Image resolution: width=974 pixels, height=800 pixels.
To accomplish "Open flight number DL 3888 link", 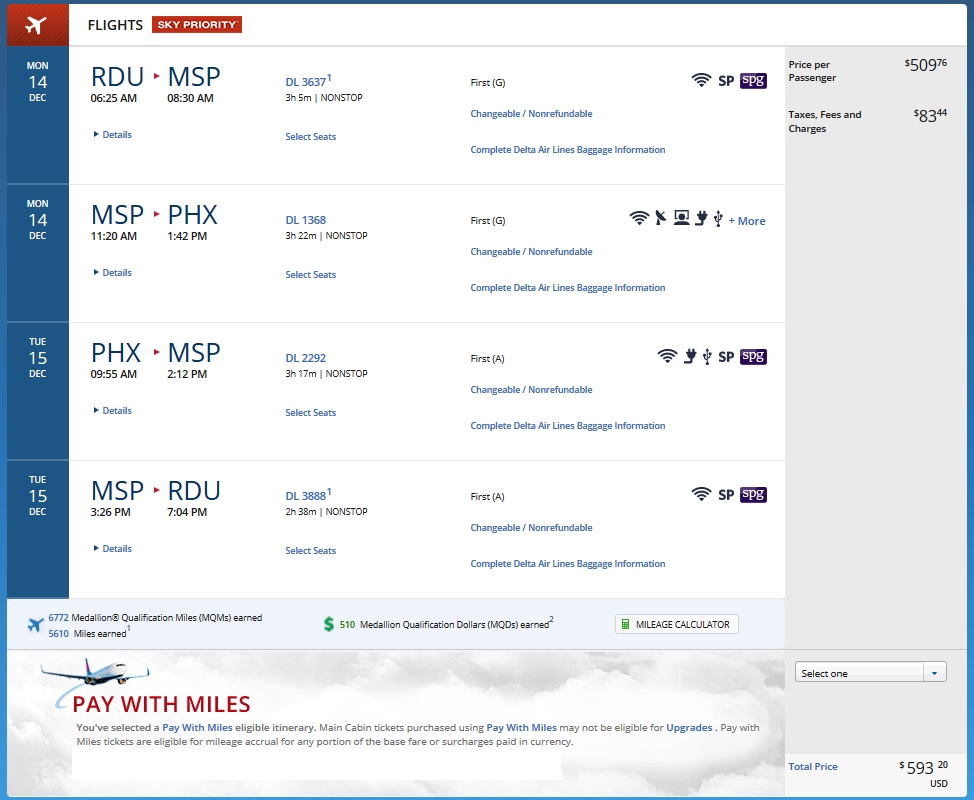I will (306, 496).
